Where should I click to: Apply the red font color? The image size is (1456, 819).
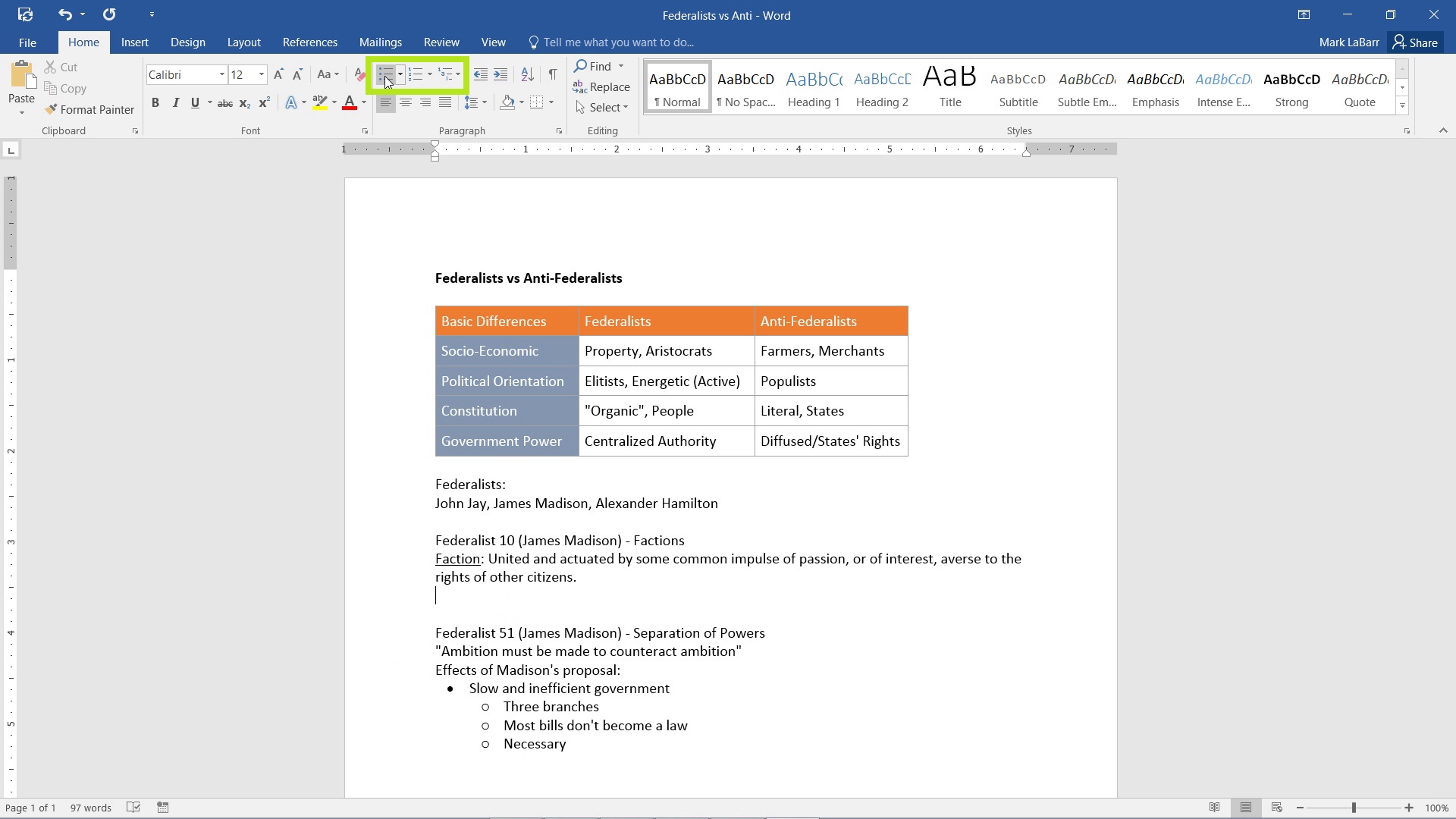pos(350,102)
